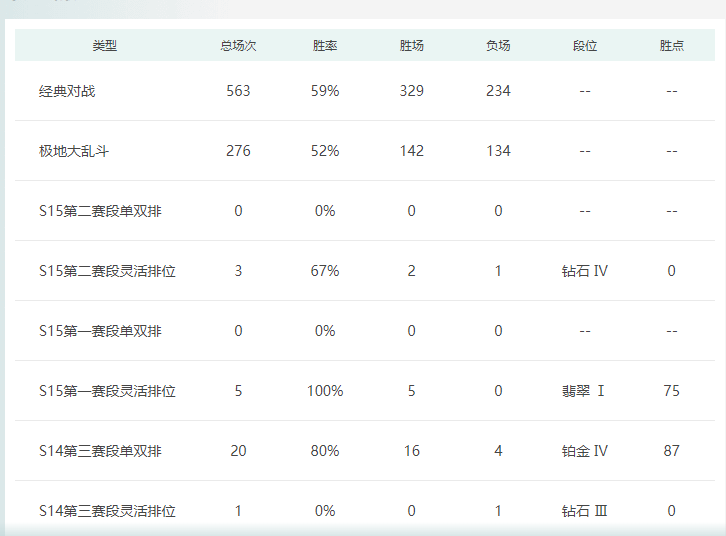Click wins value 142
This screenshot has width=726, height=536.
tap(412, 151)
